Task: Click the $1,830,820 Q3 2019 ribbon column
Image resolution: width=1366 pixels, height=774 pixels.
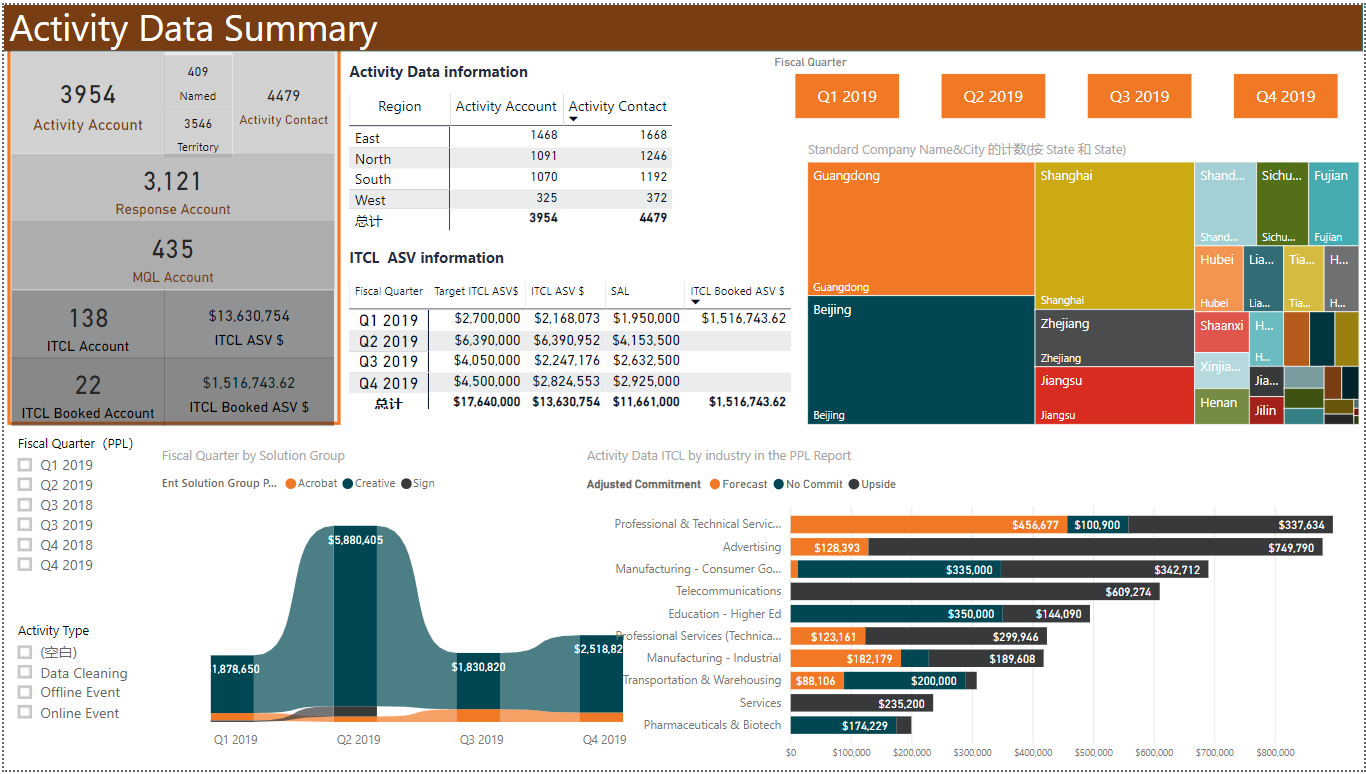Action: coord(479,682)
